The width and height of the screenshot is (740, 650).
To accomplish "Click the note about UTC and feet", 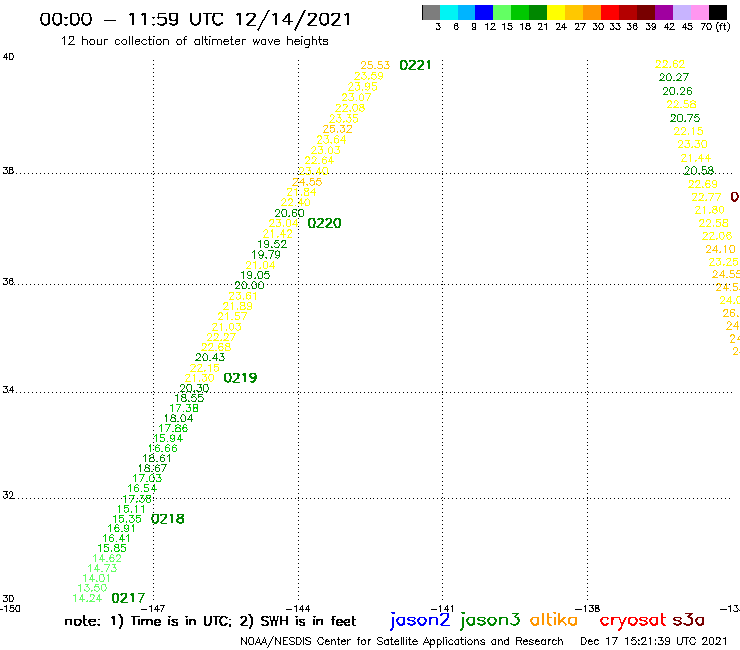I will coord(210,621).
